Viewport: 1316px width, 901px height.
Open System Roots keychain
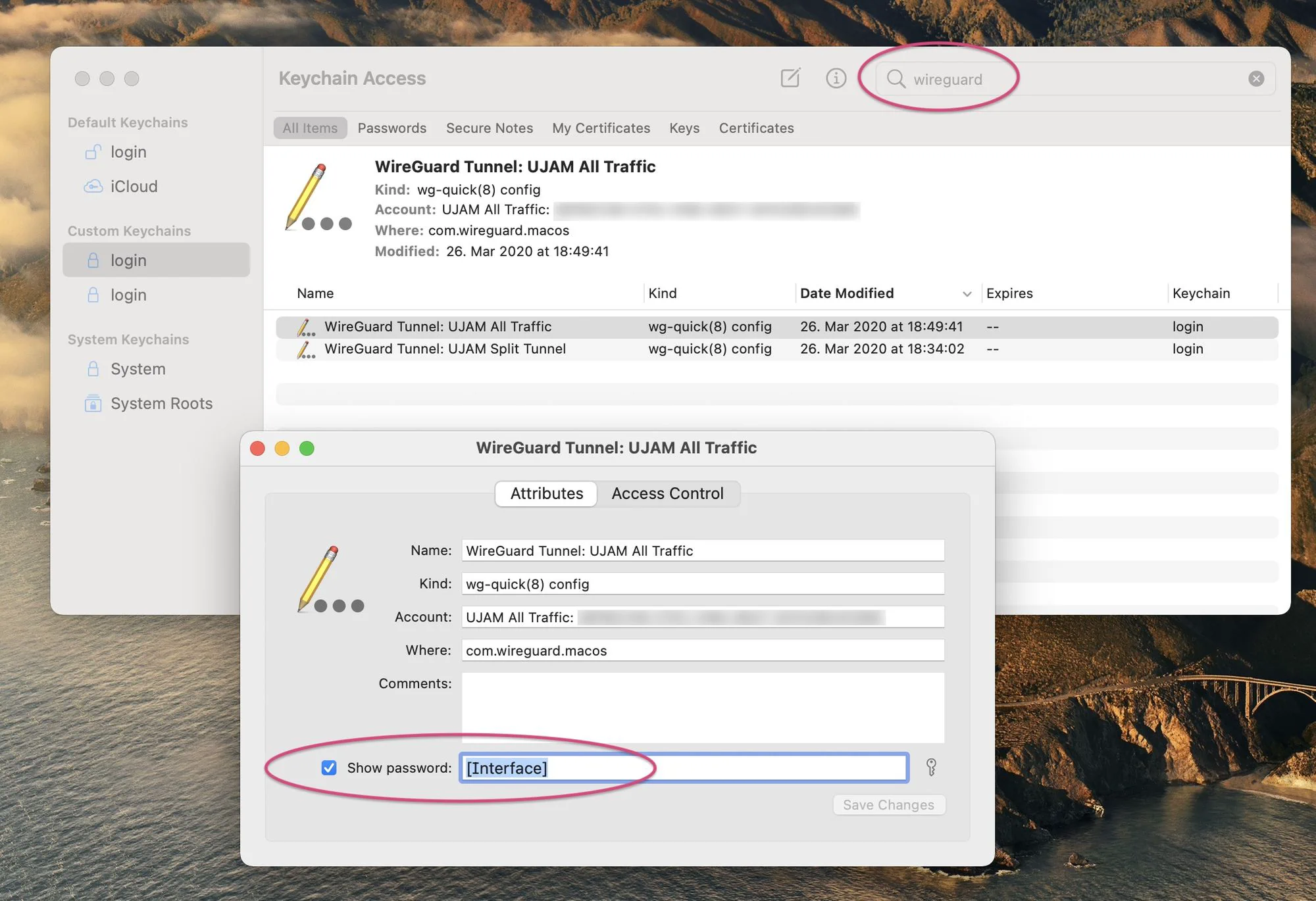(x=161, y=404)
